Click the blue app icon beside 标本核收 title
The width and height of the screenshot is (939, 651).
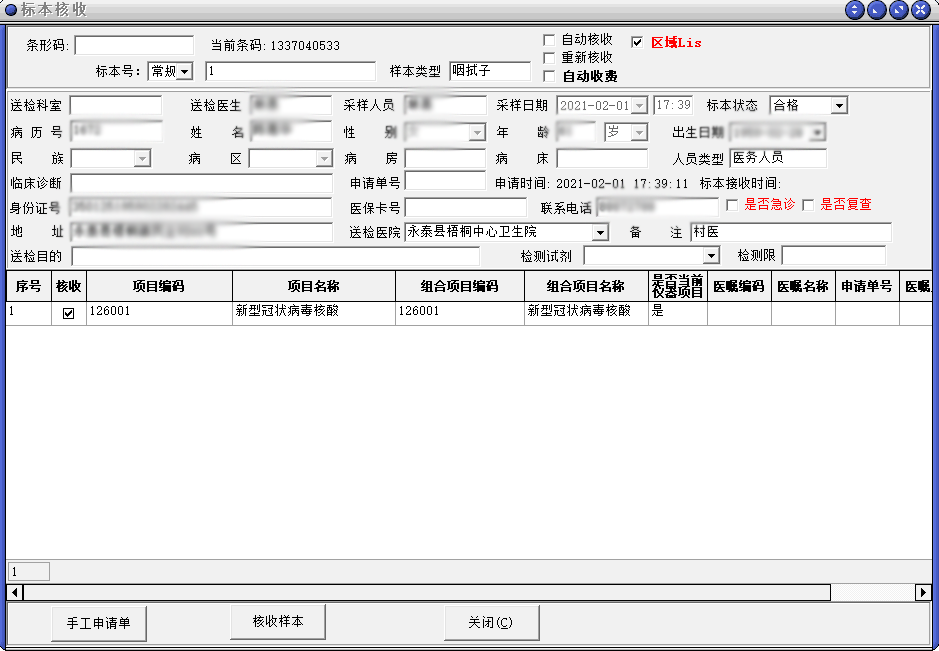click(11, 10)
